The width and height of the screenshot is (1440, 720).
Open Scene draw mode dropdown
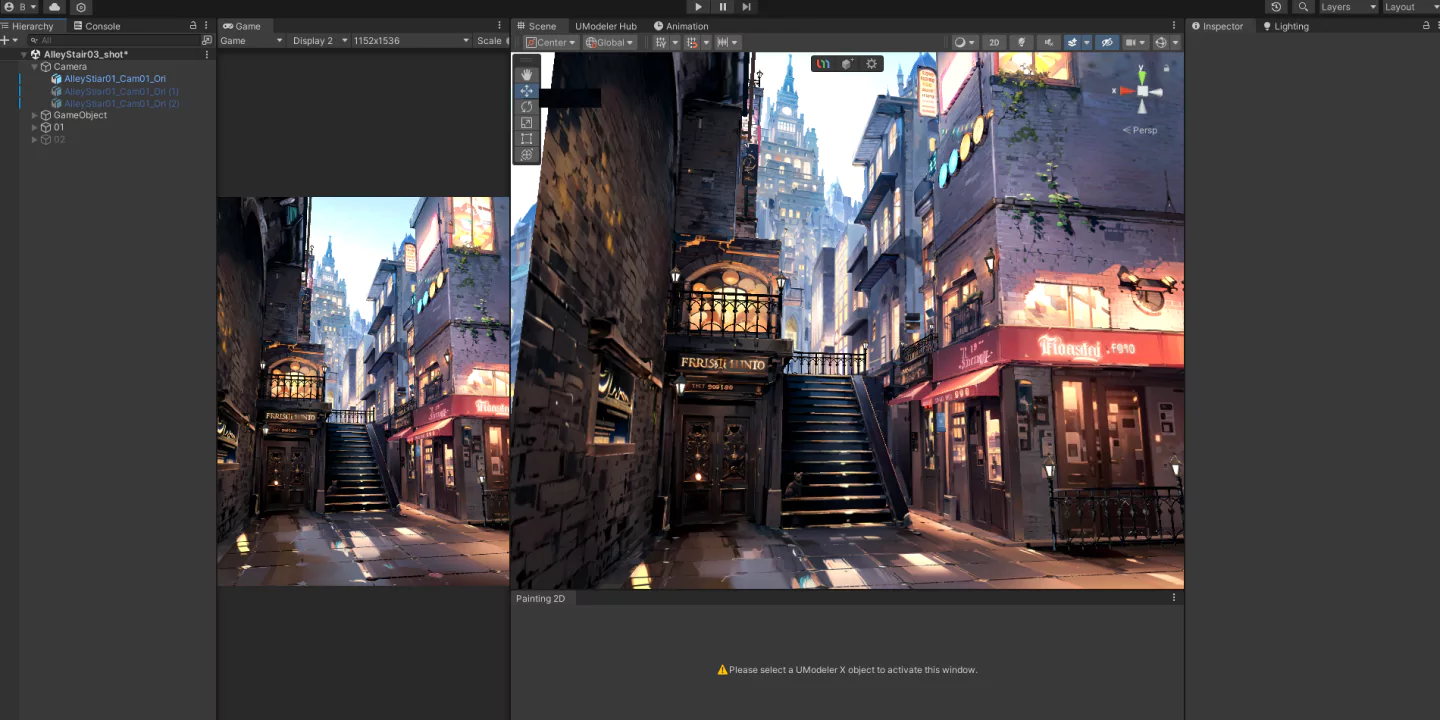965,42
